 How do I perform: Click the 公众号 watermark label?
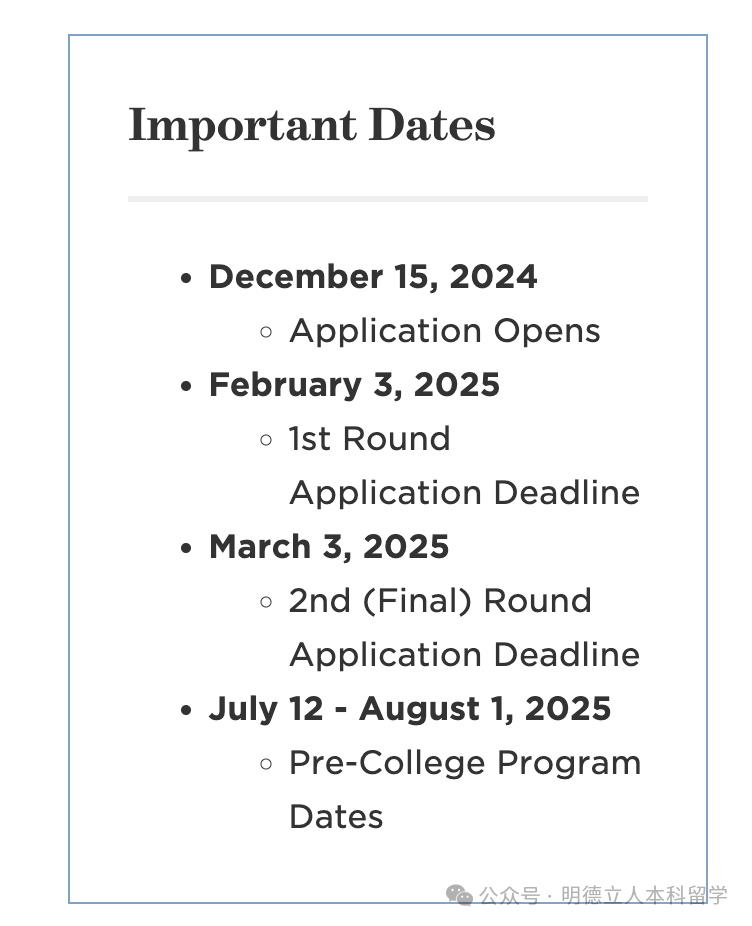pos(509,896)
